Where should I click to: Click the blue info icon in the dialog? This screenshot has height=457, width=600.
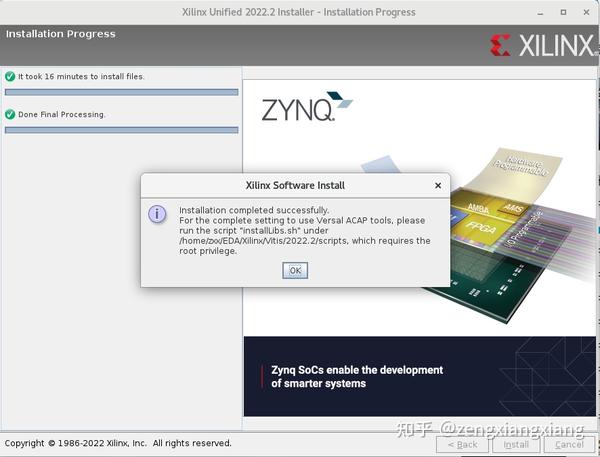click(x=157, y=214)
